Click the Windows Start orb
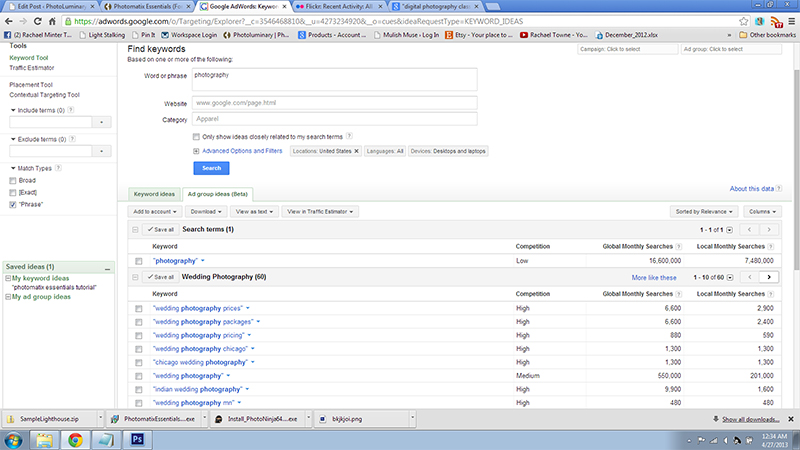Viewport: 800px width, 450px height. click(13, 440)
